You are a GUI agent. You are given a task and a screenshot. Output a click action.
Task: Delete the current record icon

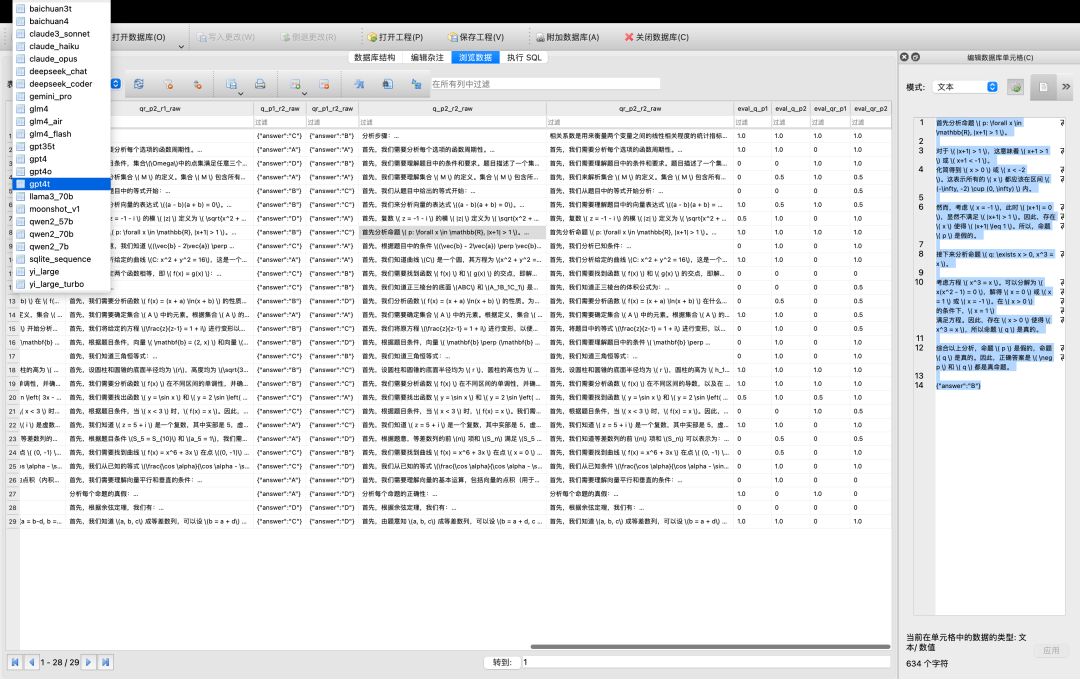324,84
